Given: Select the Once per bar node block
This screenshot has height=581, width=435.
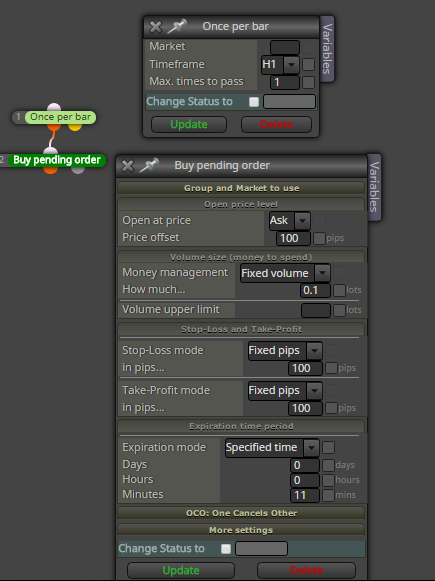Looking at the screenshot, I should (x=60, y=117).
